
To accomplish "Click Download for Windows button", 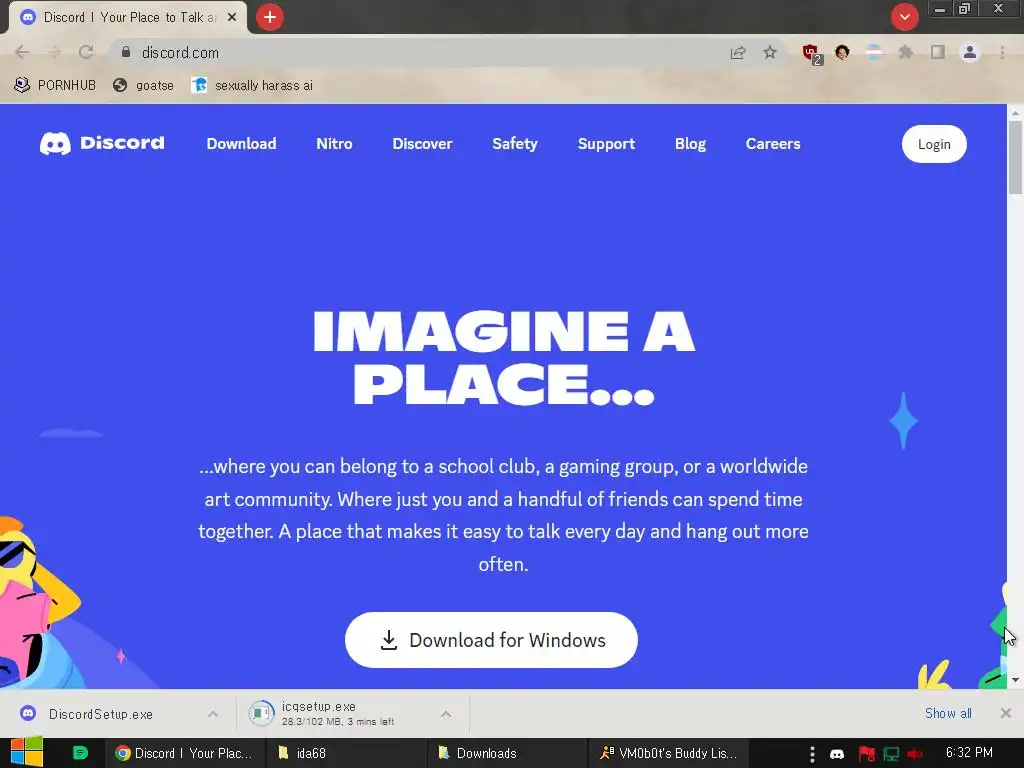I will pos(491,640).
